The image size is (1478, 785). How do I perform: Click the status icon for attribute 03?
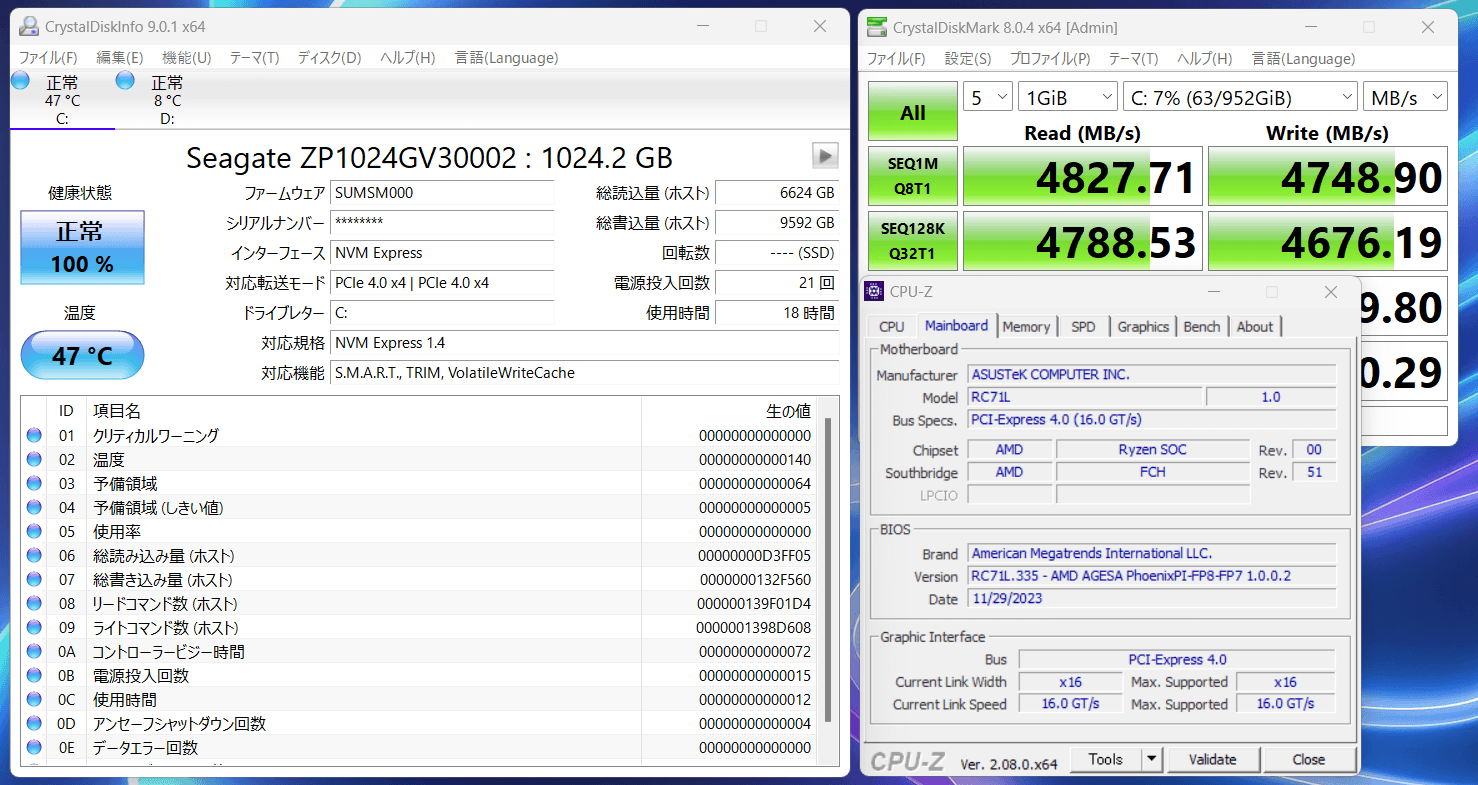pyautogui.click(x=34, y=483)
